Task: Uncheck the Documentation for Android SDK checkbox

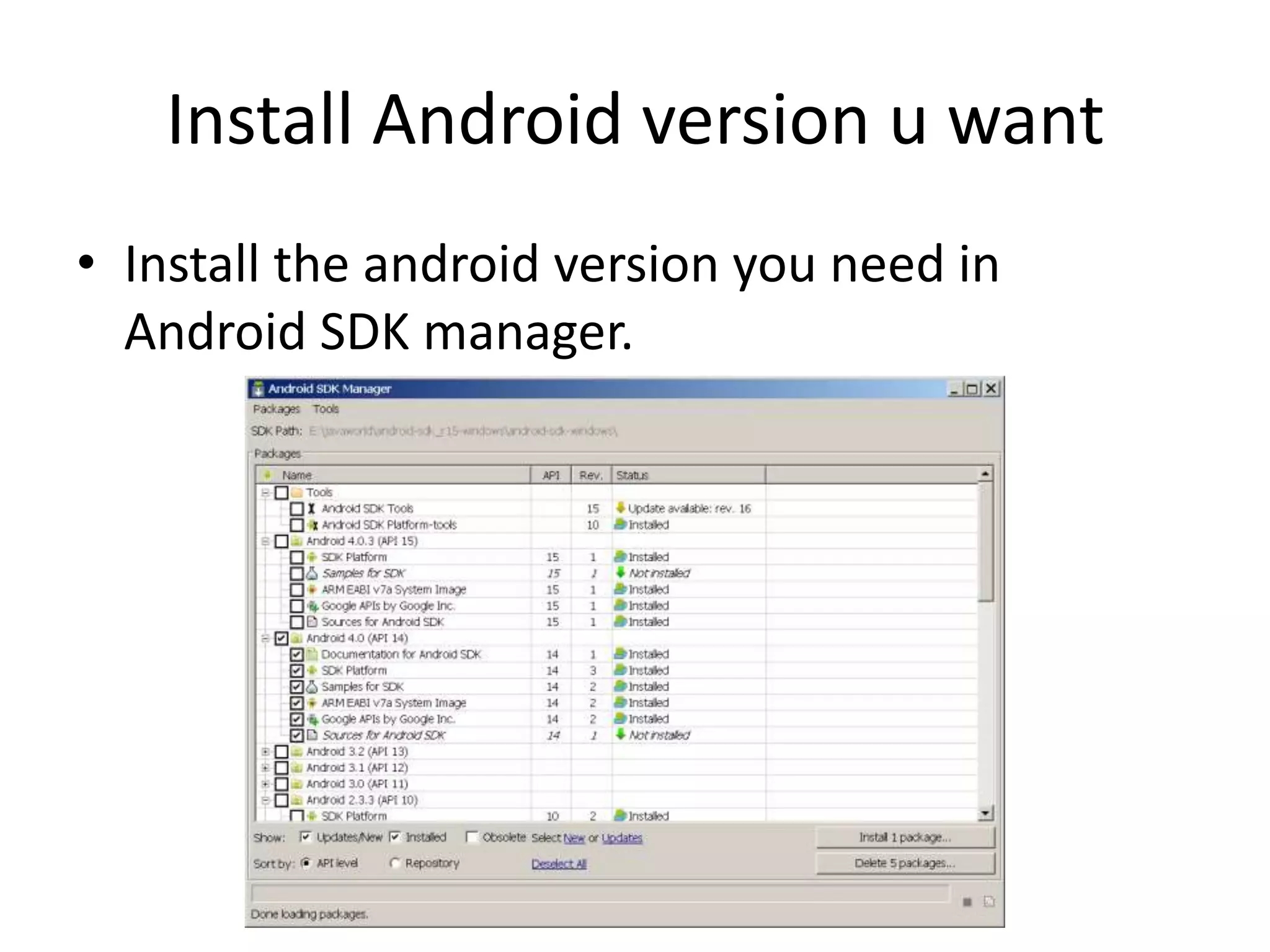Action: click(x=297, y=654)
